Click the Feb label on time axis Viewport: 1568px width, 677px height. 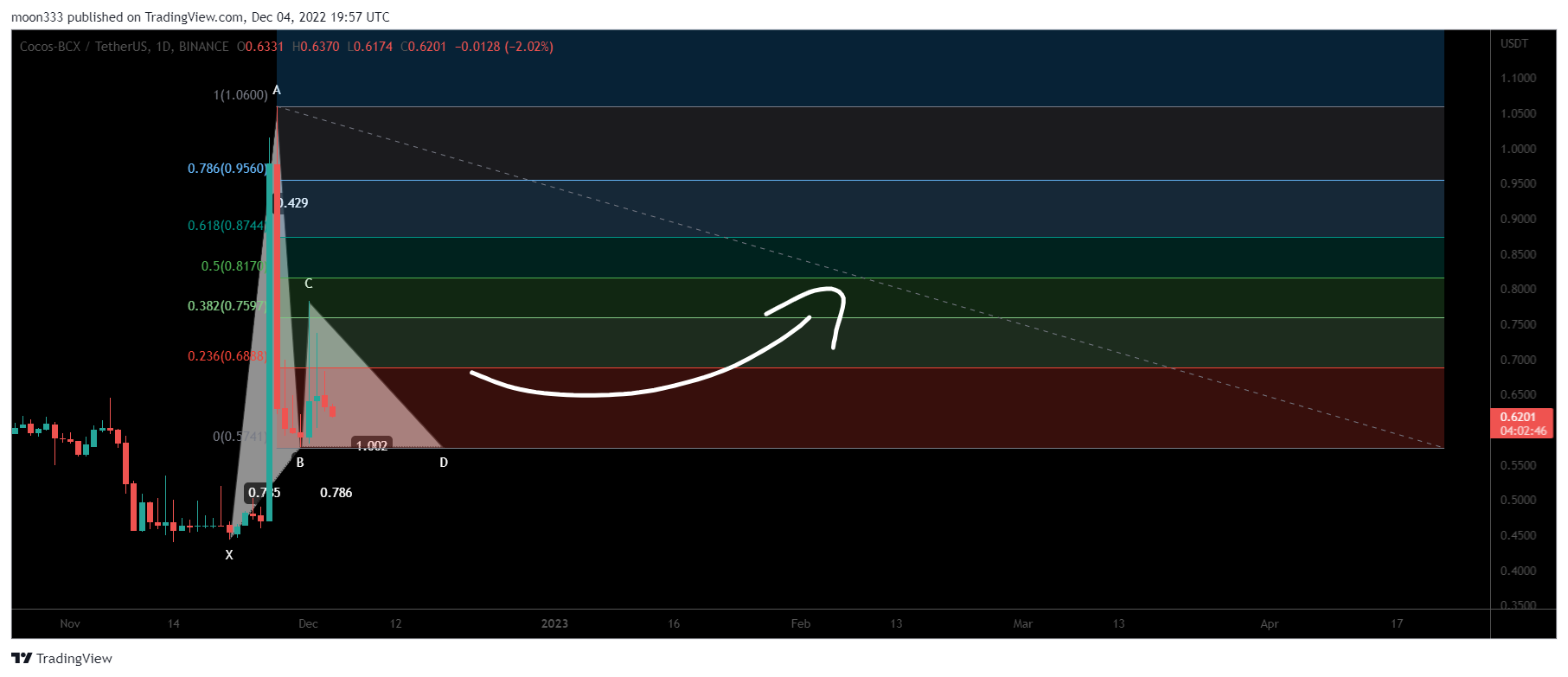801,623
